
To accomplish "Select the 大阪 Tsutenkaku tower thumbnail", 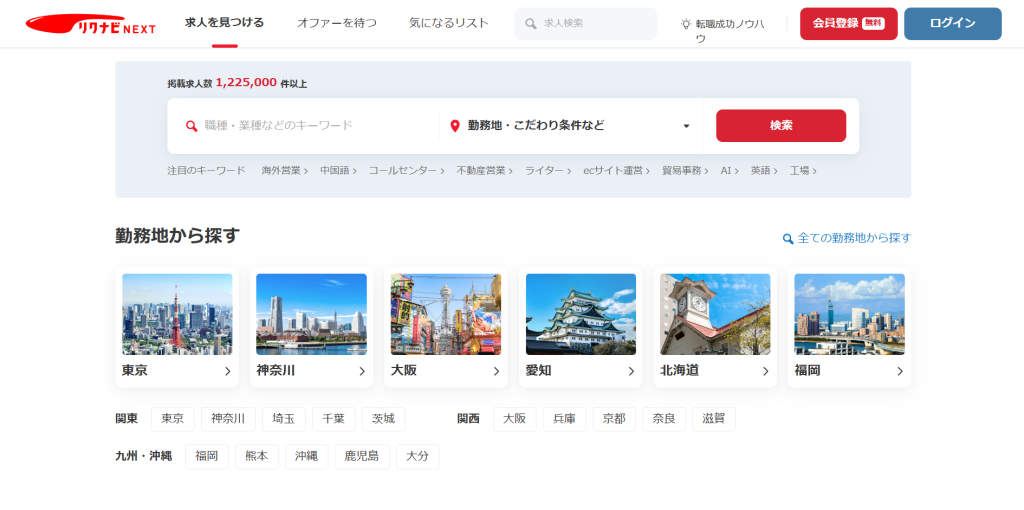I will [446, 314].
